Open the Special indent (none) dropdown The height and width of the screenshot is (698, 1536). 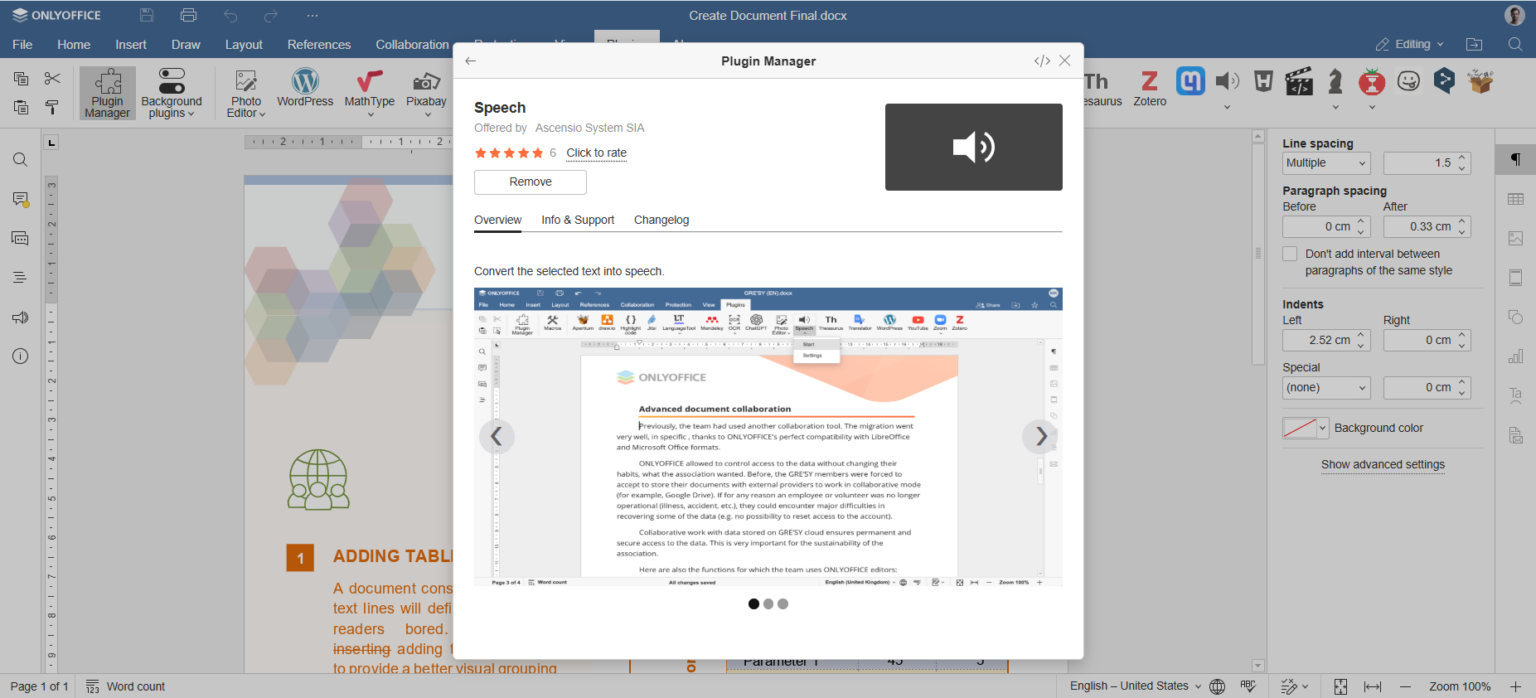coord(1326,387)
